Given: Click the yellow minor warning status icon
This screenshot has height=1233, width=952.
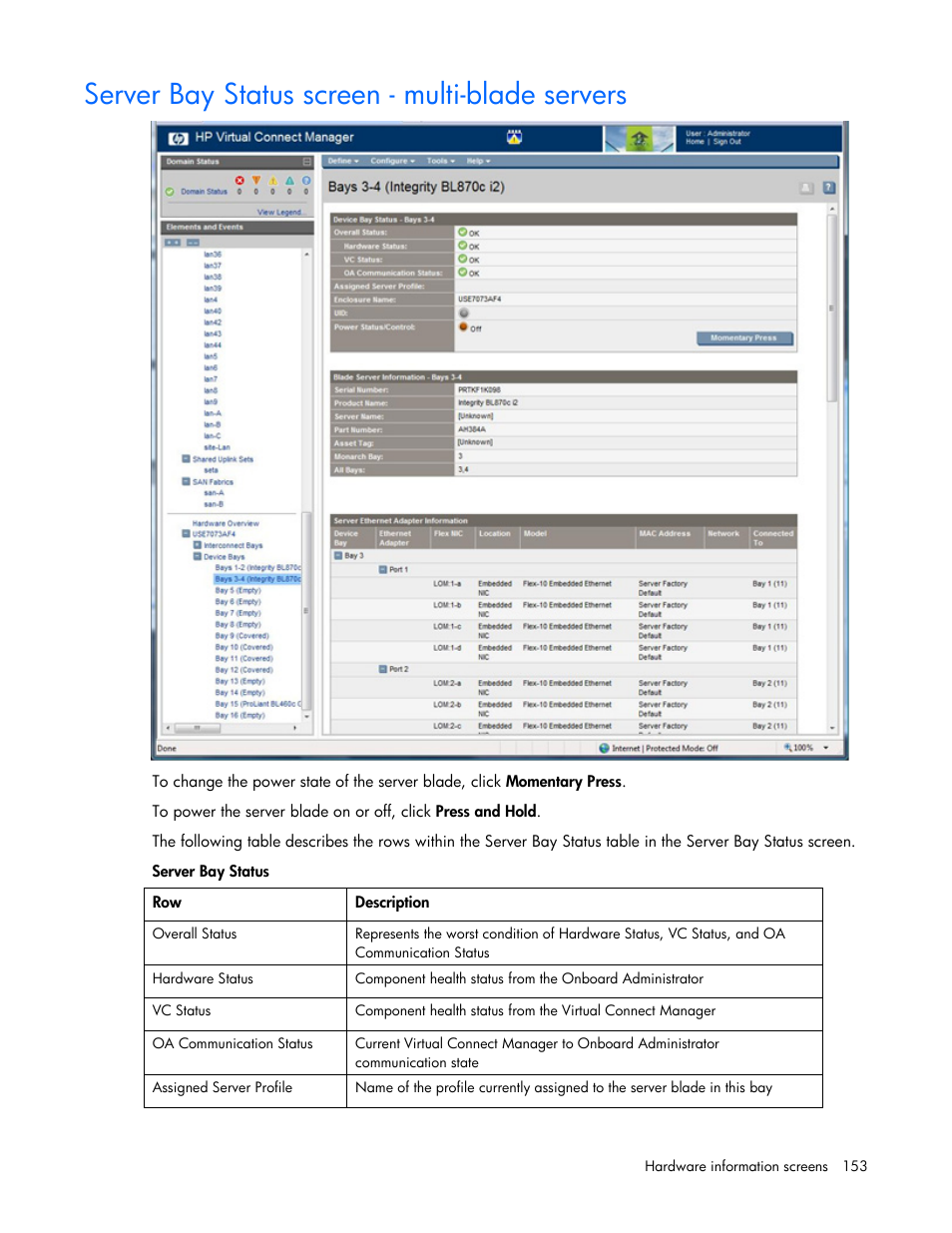Looking at the screenshot, I should (x=272, y=181).
